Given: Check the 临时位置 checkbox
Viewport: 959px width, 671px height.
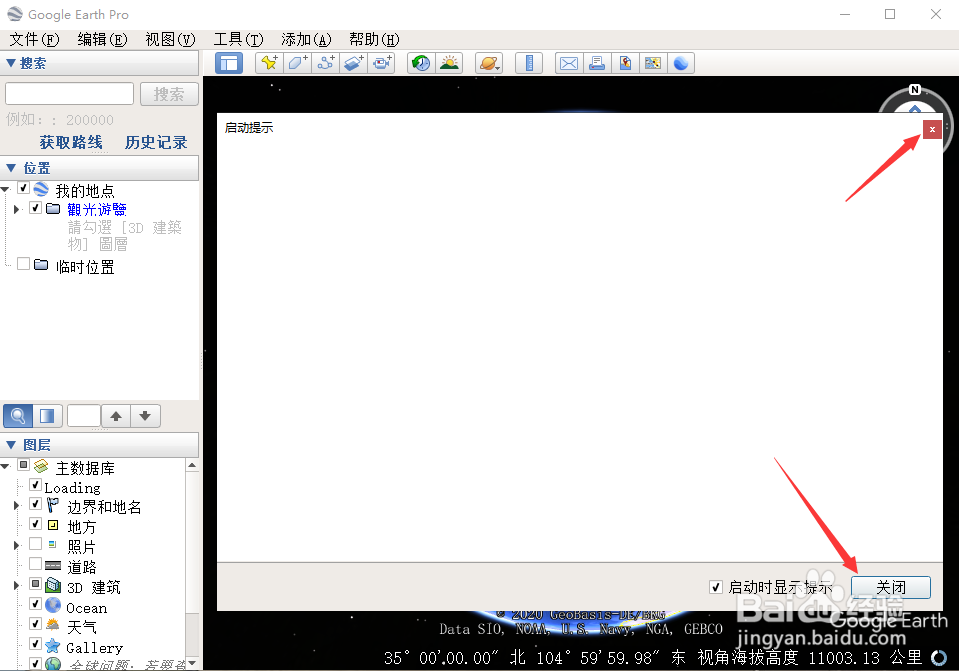Looking at the screenshot, I should tap(24, 264).
